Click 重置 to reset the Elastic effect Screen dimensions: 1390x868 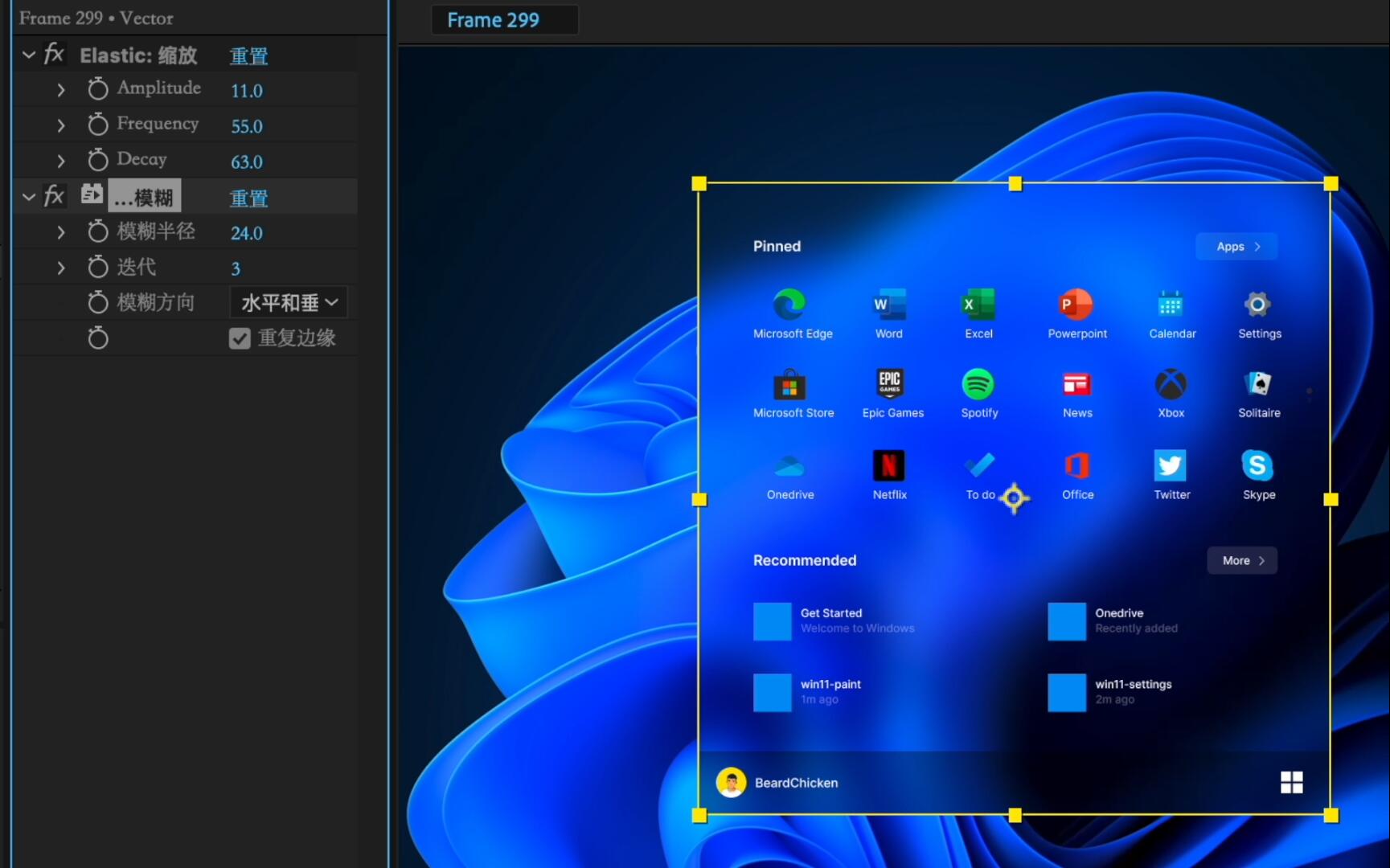point(248,55)
